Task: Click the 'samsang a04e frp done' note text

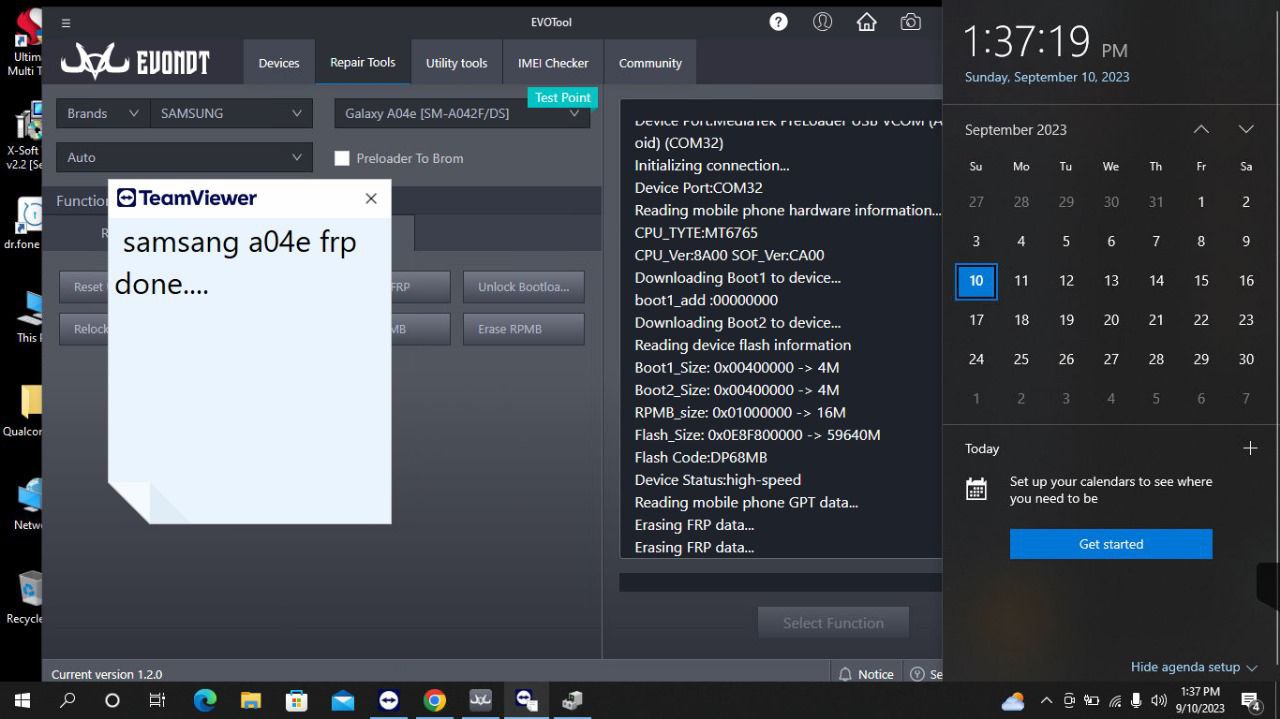Action: point(236,263)
